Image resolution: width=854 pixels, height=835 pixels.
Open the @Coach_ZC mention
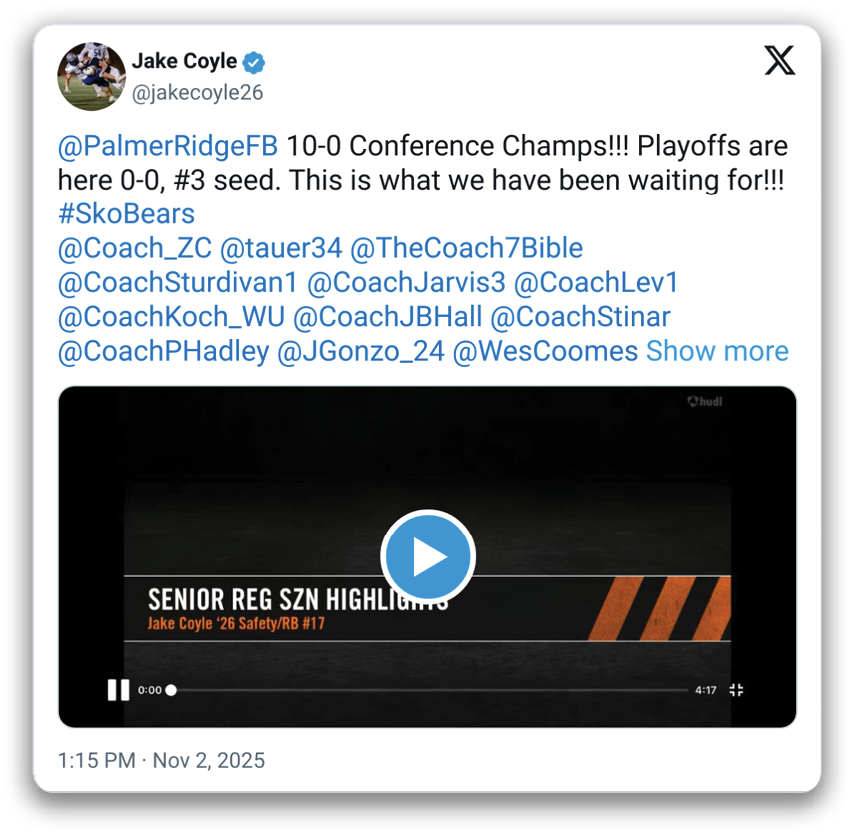(135, 248)
